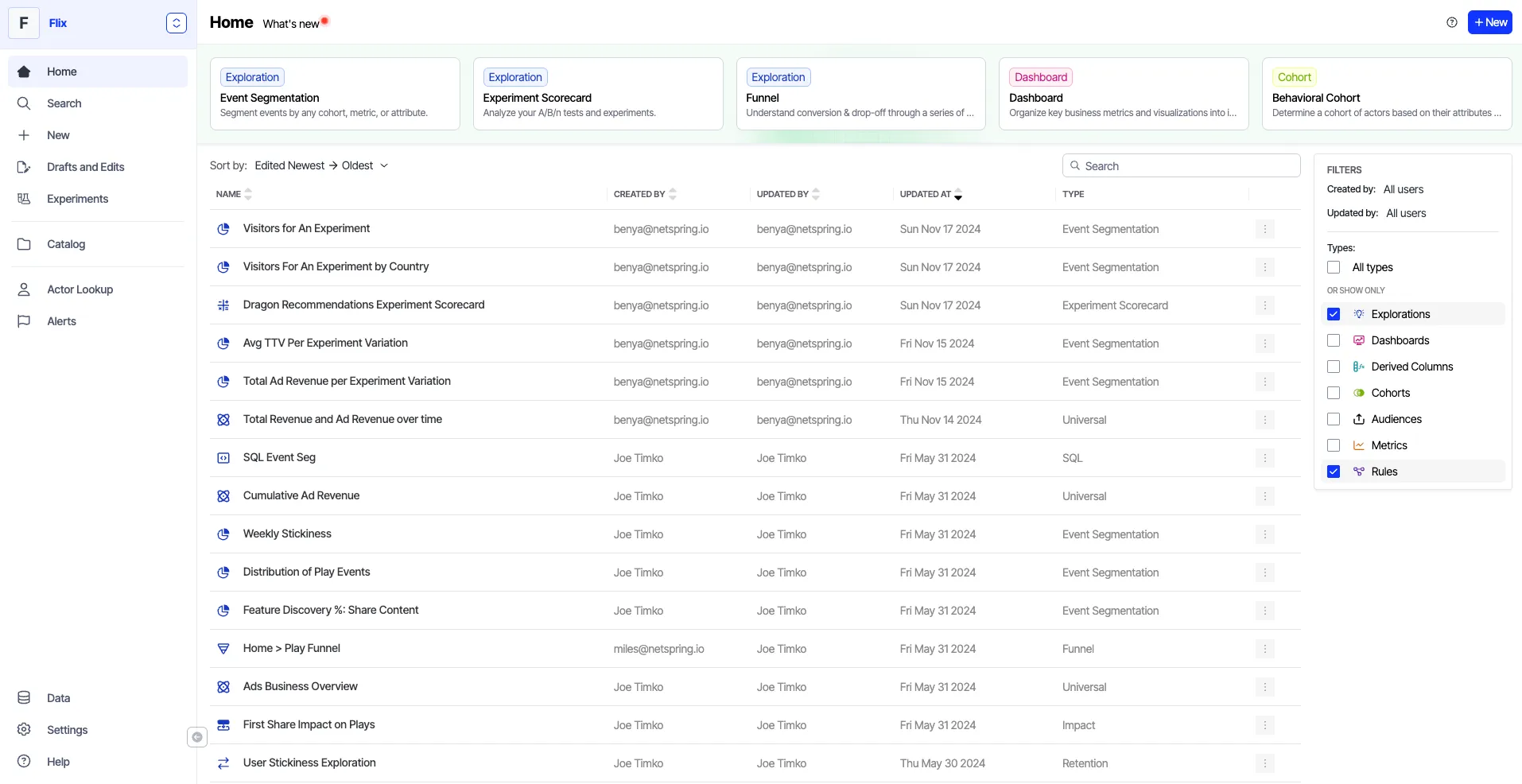Click the blue New button
Viewport: 1522px width, 784px height.
pyautogui.click(x=1489, y=22)
